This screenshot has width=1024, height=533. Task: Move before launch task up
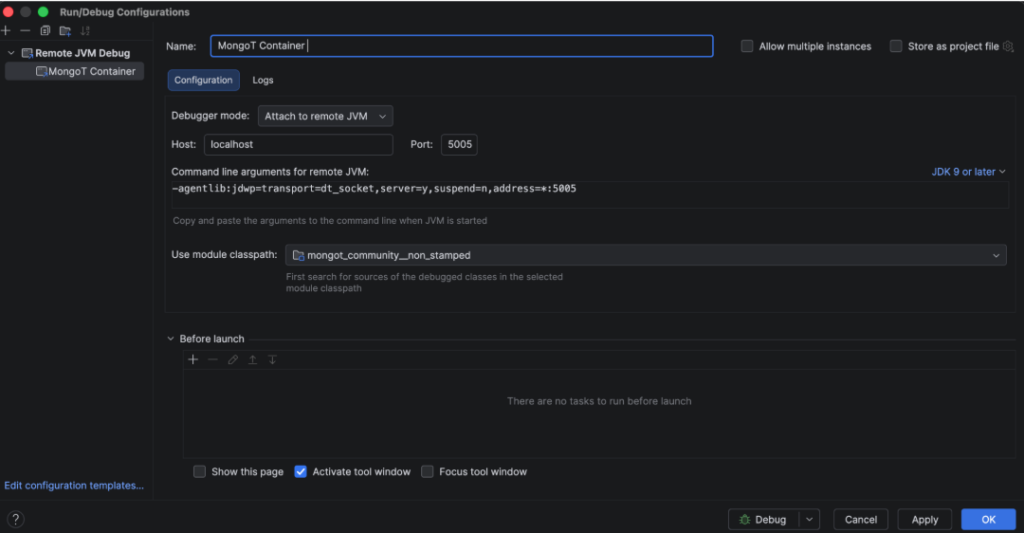pyautogui.click(x=252, y=359)
